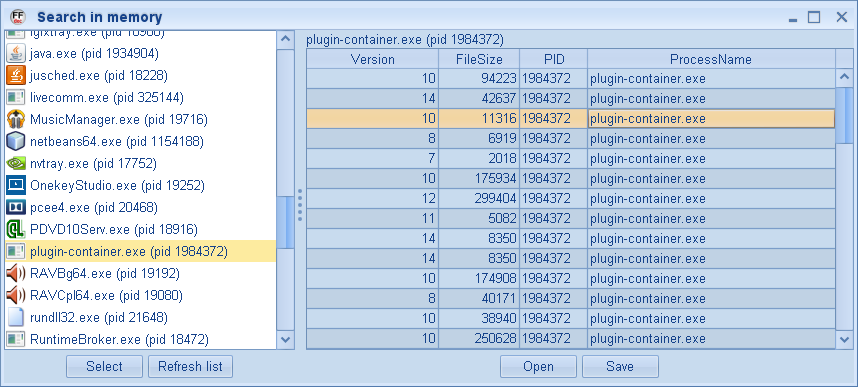Viewport: 858px width, 387px height.
Task: Click the Select button
Action: pyautogui.click(x=105, y=366)
